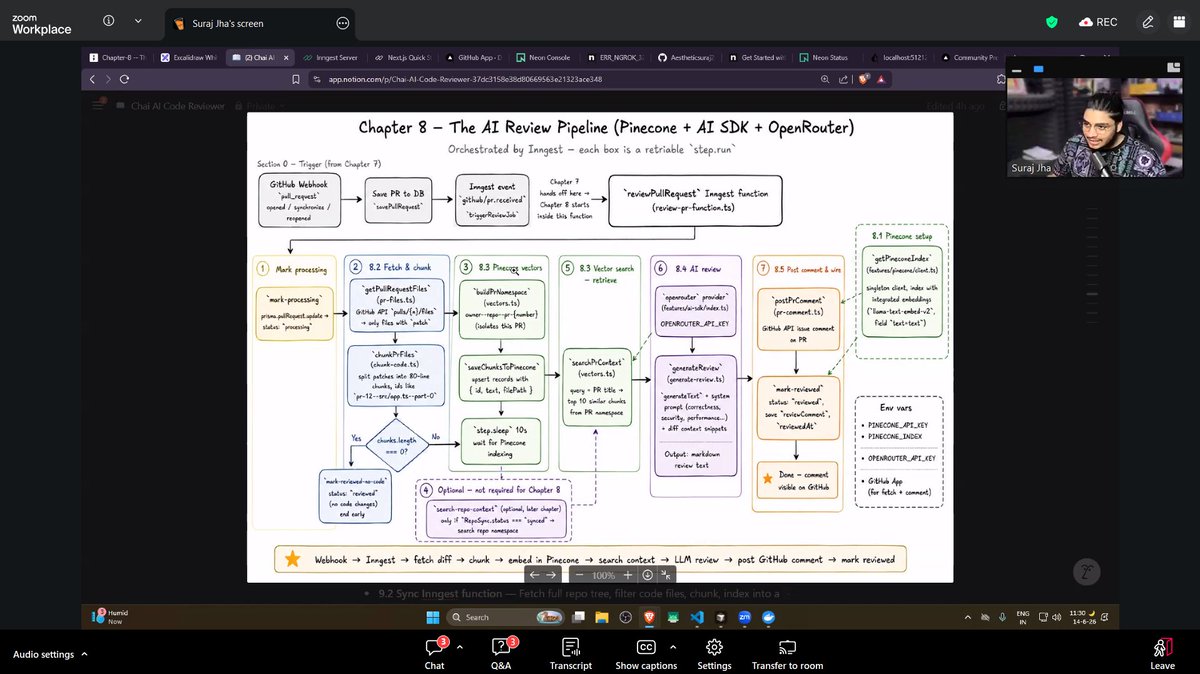Zoom out the diagram image
The width and height of the screenshot is (1200, 674).
pyautogui.click(x=578, y=575)
